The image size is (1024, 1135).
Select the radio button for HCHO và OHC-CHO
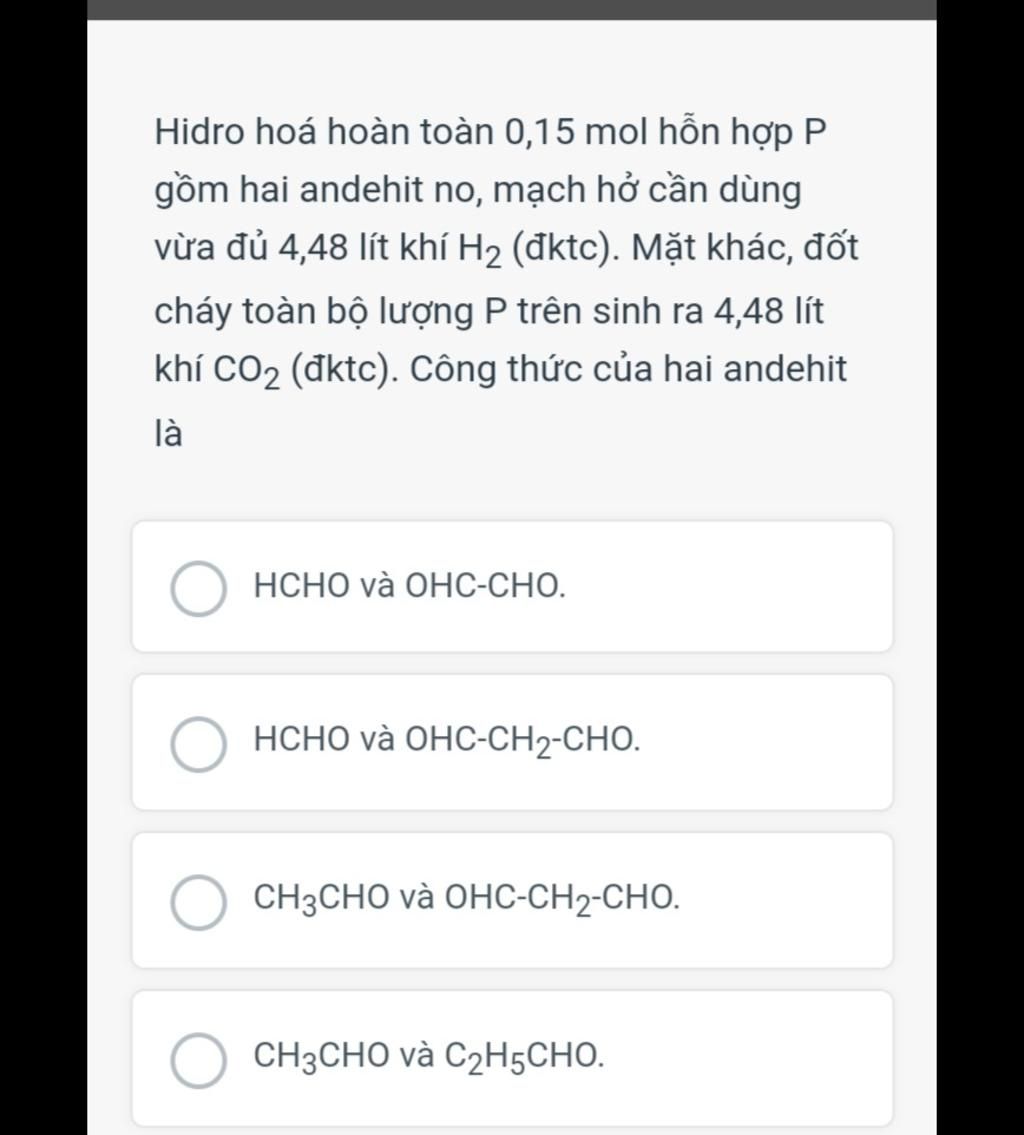(x=198, y=588)
